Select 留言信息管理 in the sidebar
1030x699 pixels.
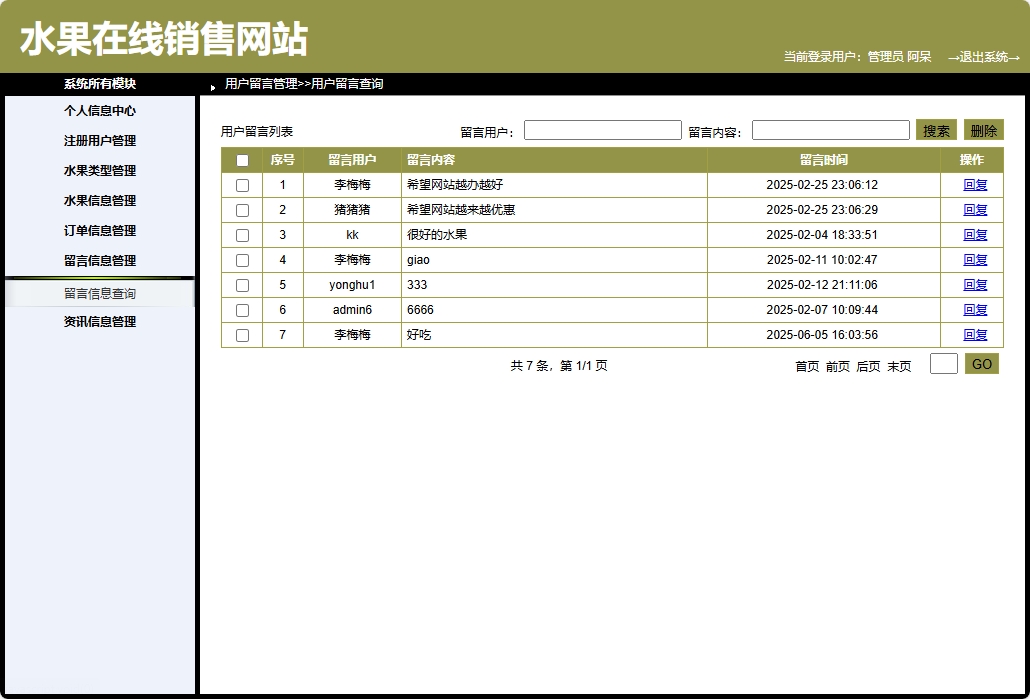coord(99,260)
